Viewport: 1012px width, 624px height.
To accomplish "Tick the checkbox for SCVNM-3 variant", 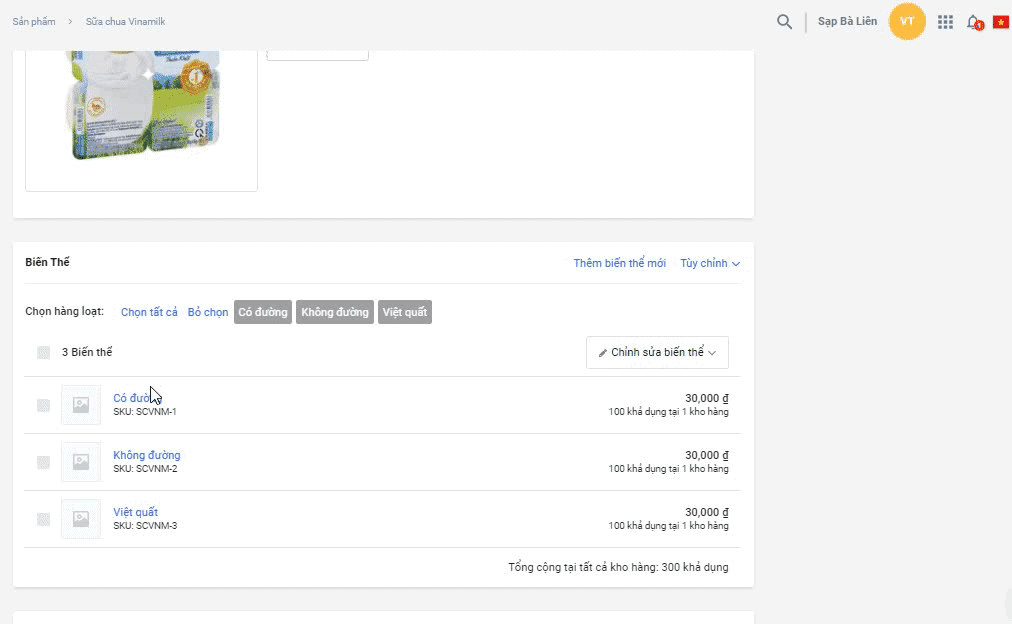I will click(x=43, y=519).
